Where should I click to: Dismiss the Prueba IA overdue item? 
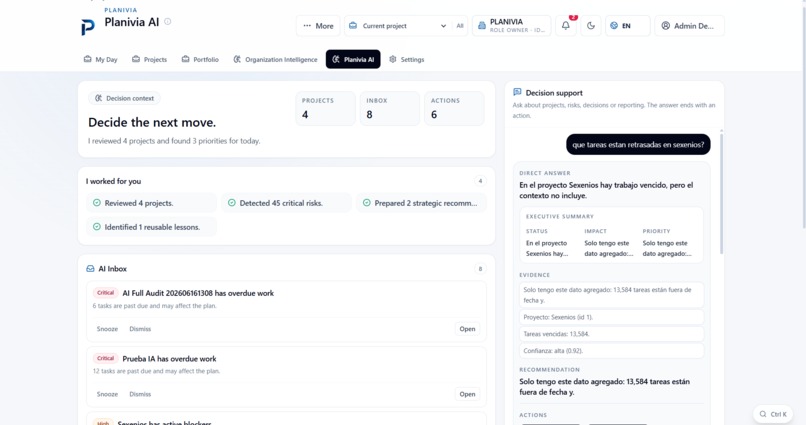(140, 394)
